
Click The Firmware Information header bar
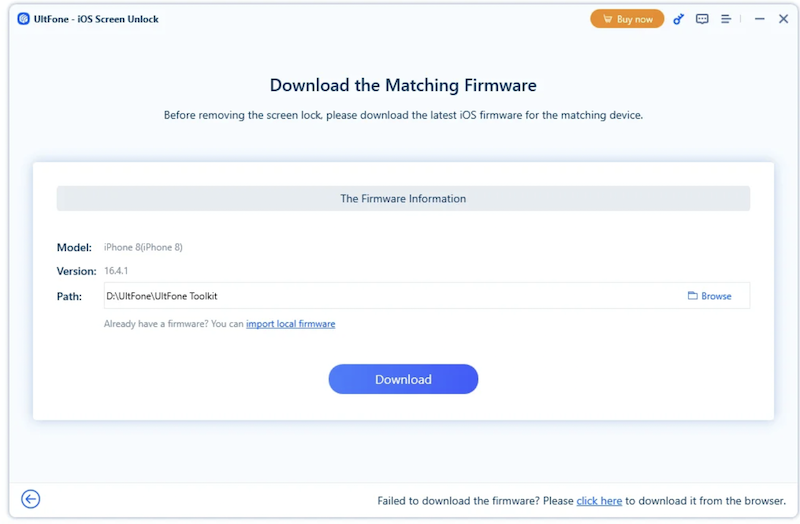403,198
